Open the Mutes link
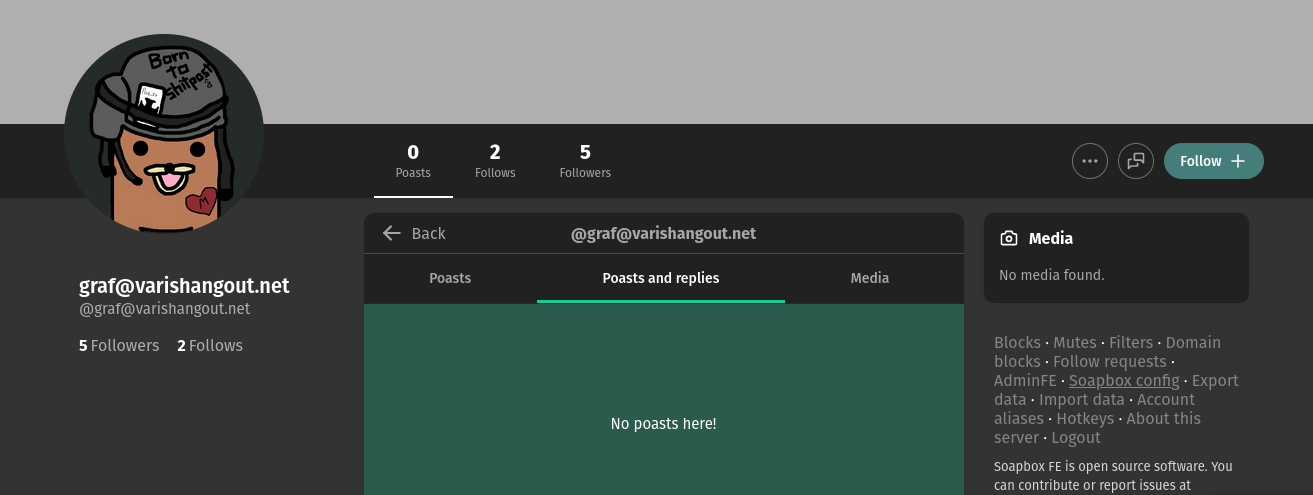The image size is (1313, 495). tap(1074, 342)
